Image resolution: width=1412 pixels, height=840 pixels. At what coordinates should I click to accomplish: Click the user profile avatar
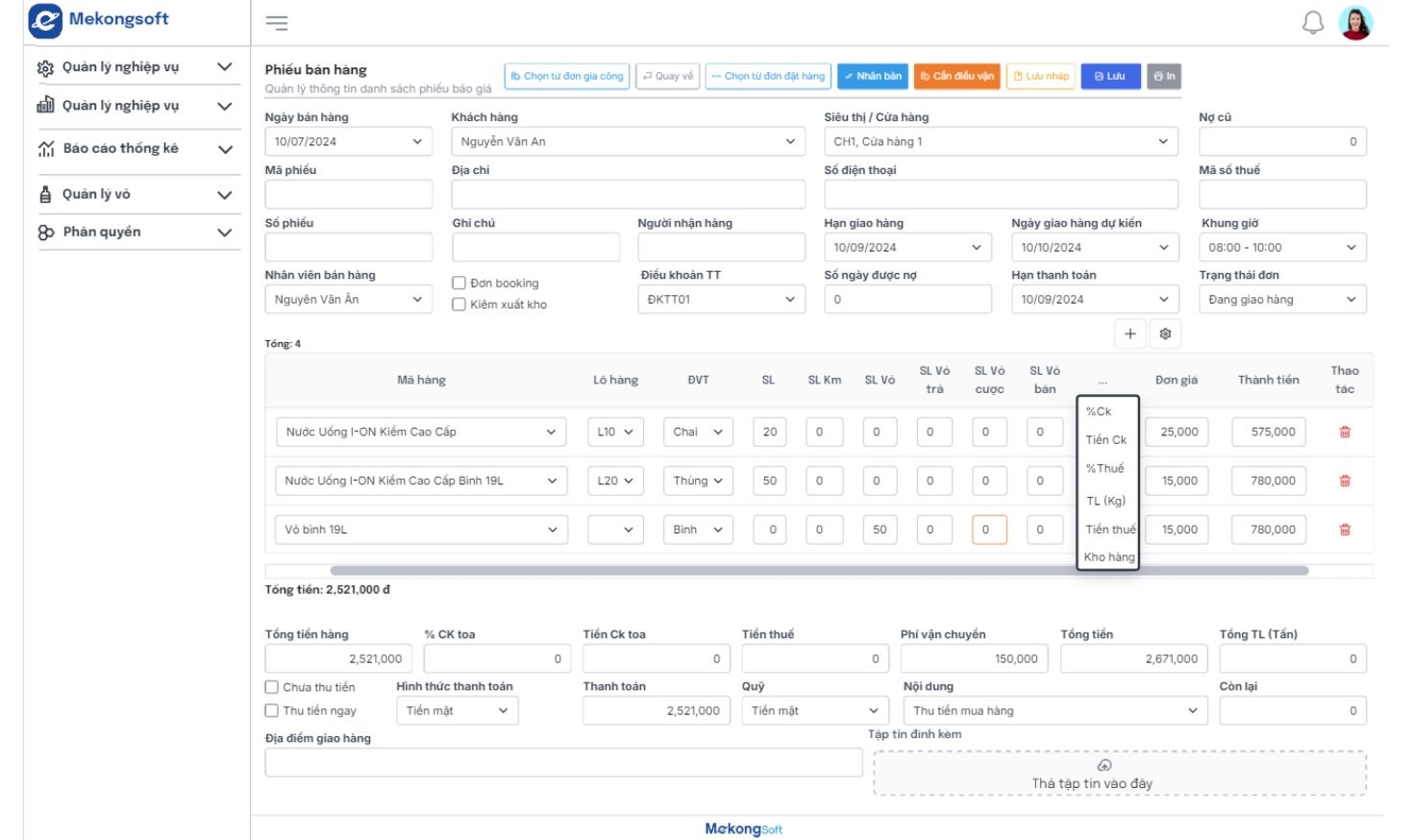click(1355, 23)
